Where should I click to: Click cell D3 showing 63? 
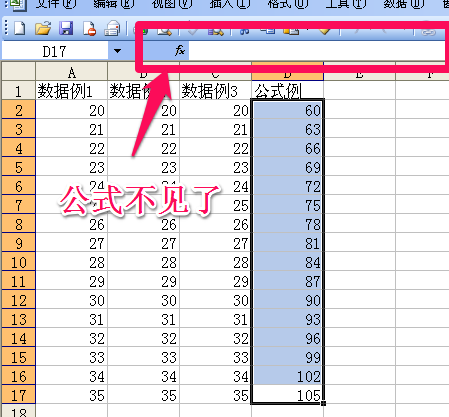tap(287, 129)
